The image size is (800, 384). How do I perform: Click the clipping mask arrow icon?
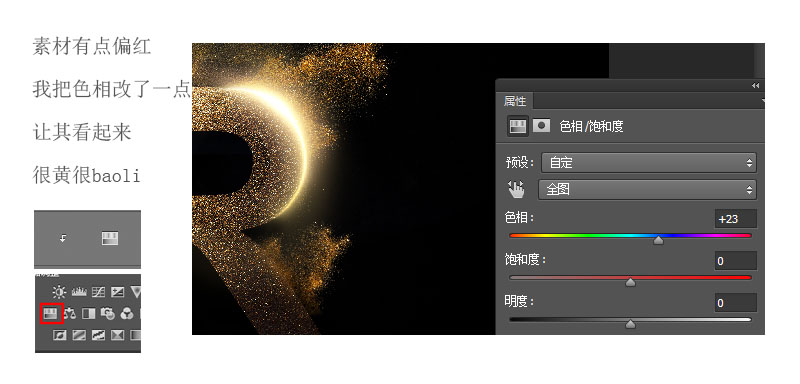[62, 238]
